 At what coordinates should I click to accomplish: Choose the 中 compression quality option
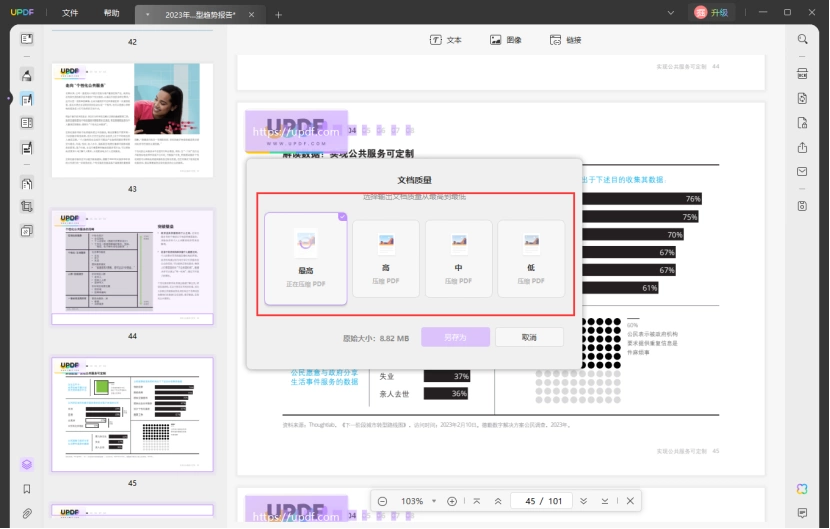pos(458,259)
